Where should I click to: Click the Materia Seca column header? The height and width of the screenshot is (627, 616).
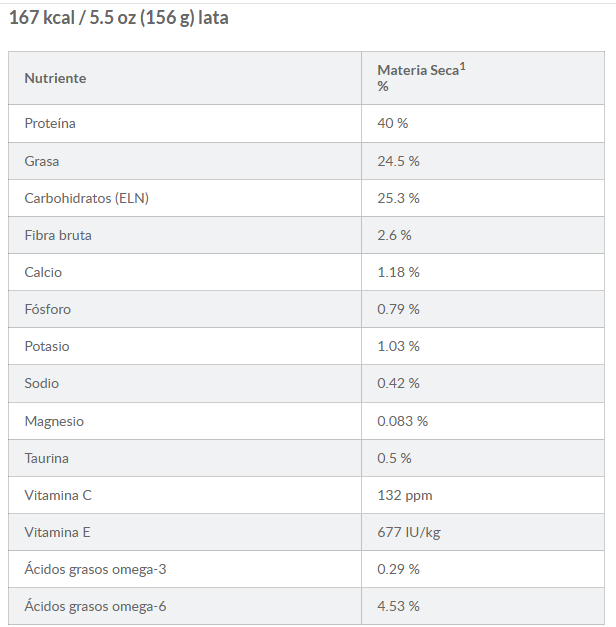pos(417,71)
